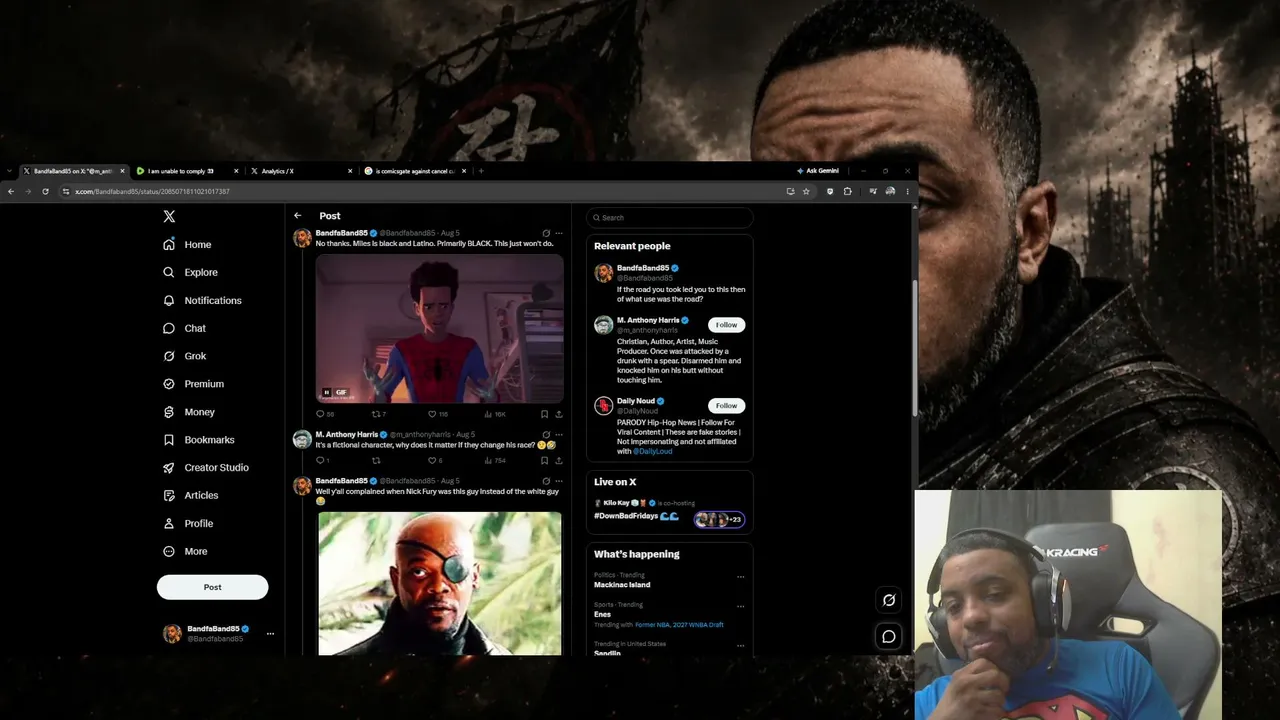Open the Nick Fury image in the post
Viewport: 1280px width, 720px height.
pos(440,583)
